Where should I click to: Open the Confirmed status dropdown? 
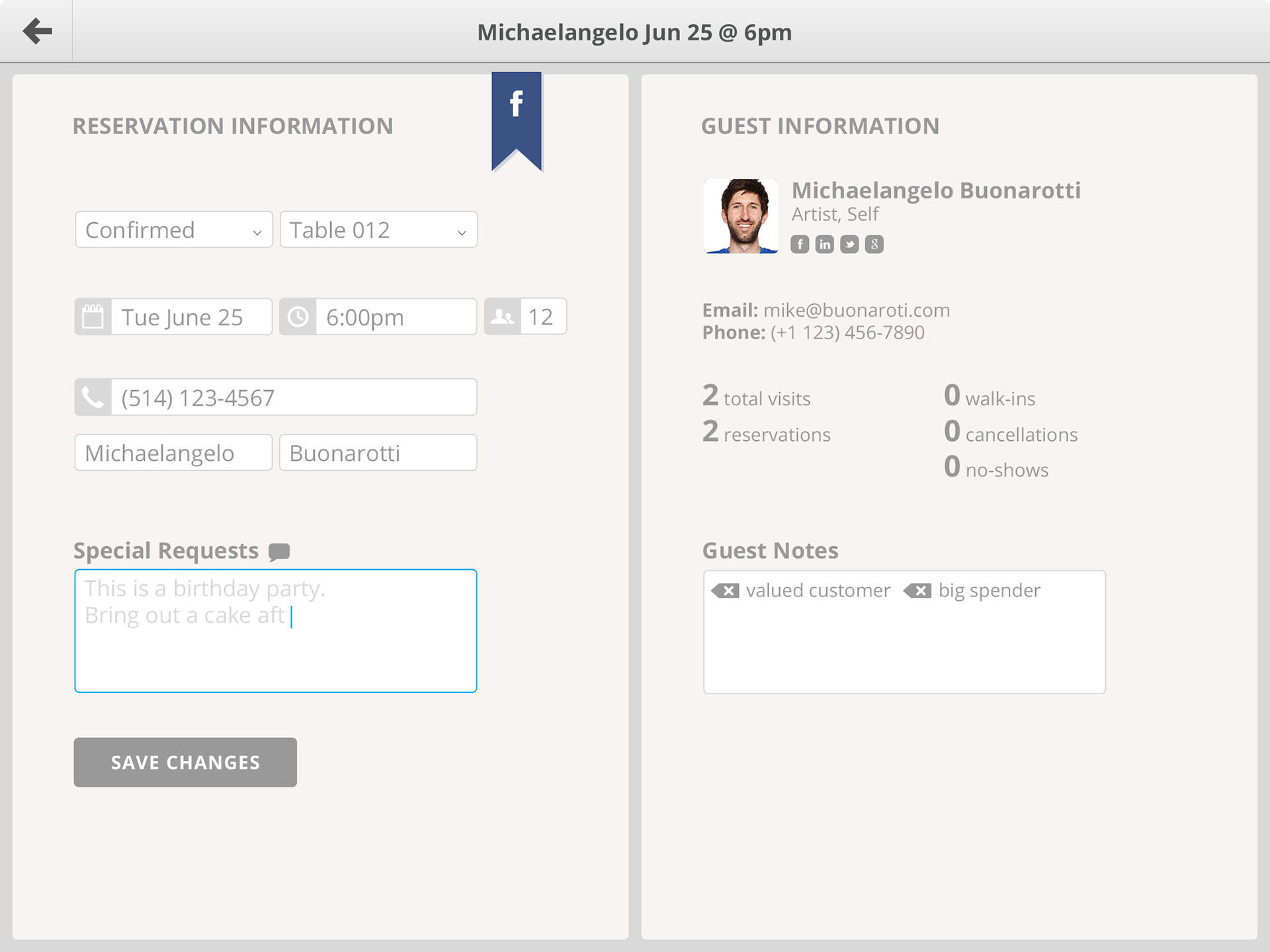[x=174, y=230]
